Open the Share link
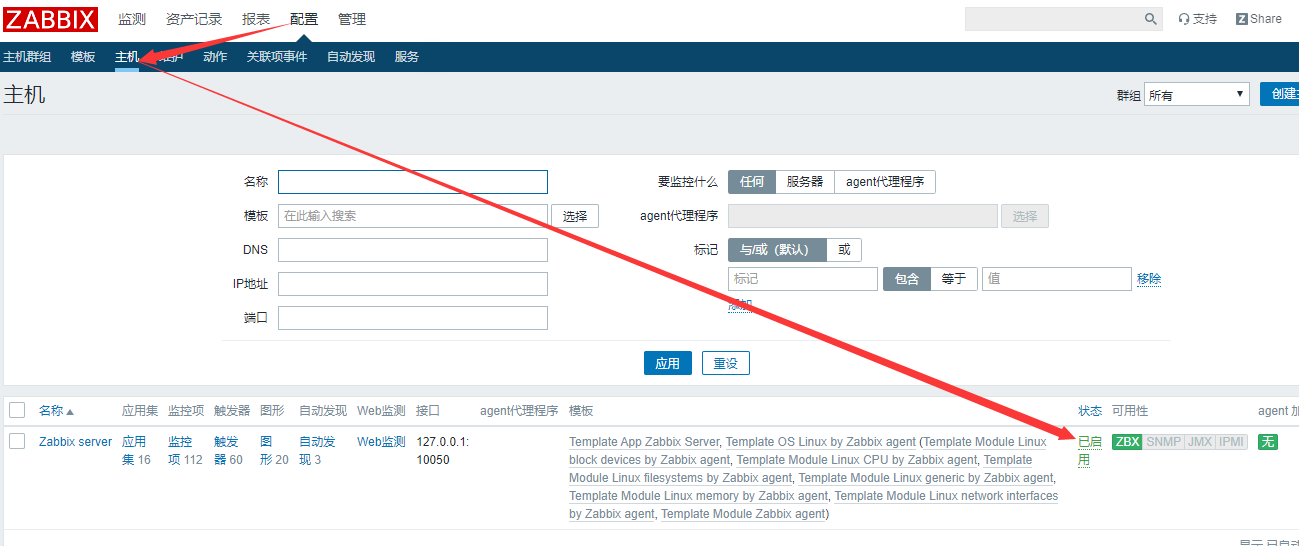 tap(1259, 19)
